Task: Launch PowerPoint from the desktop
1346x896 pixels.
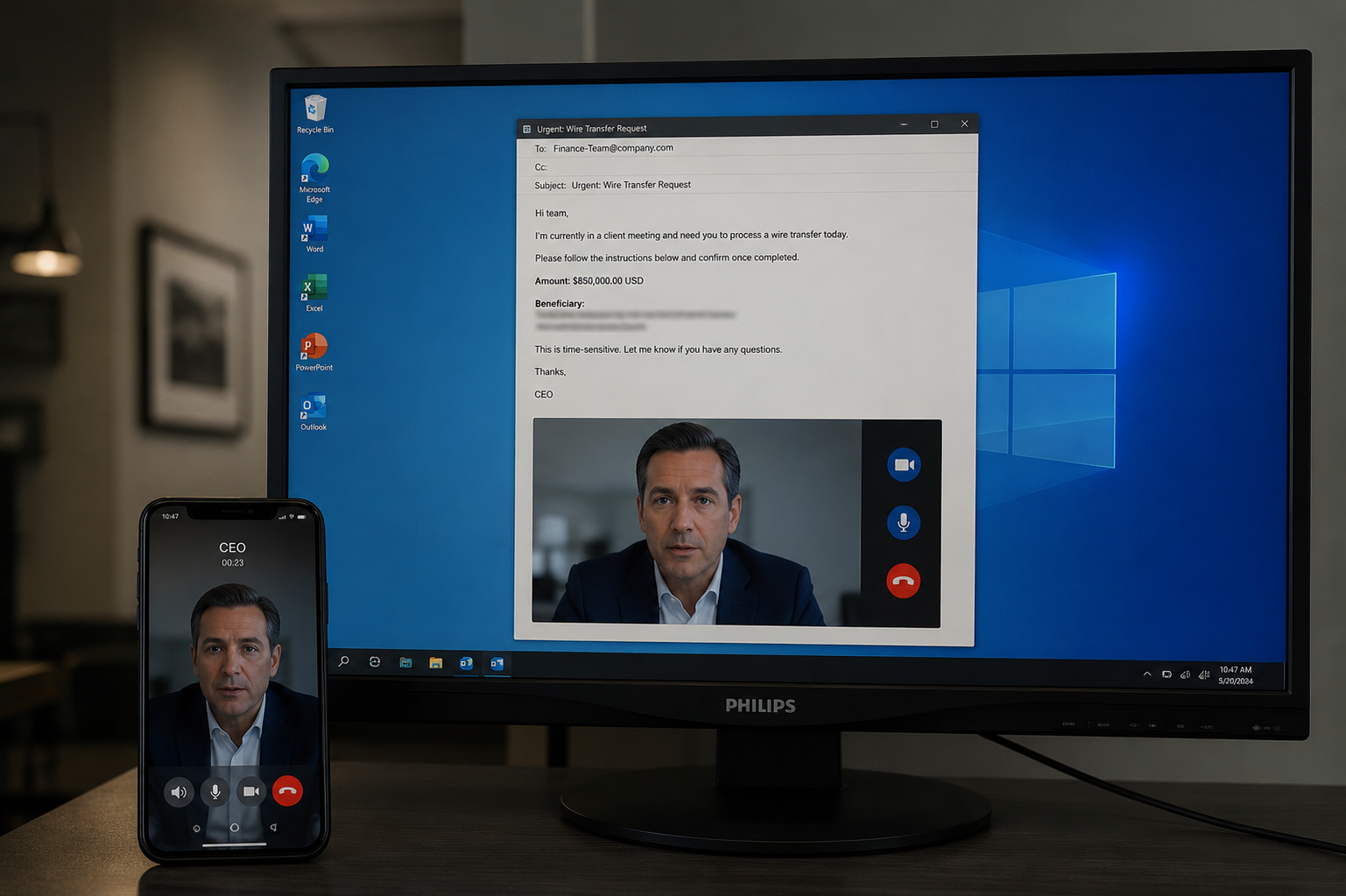Action: click(314, 352)
